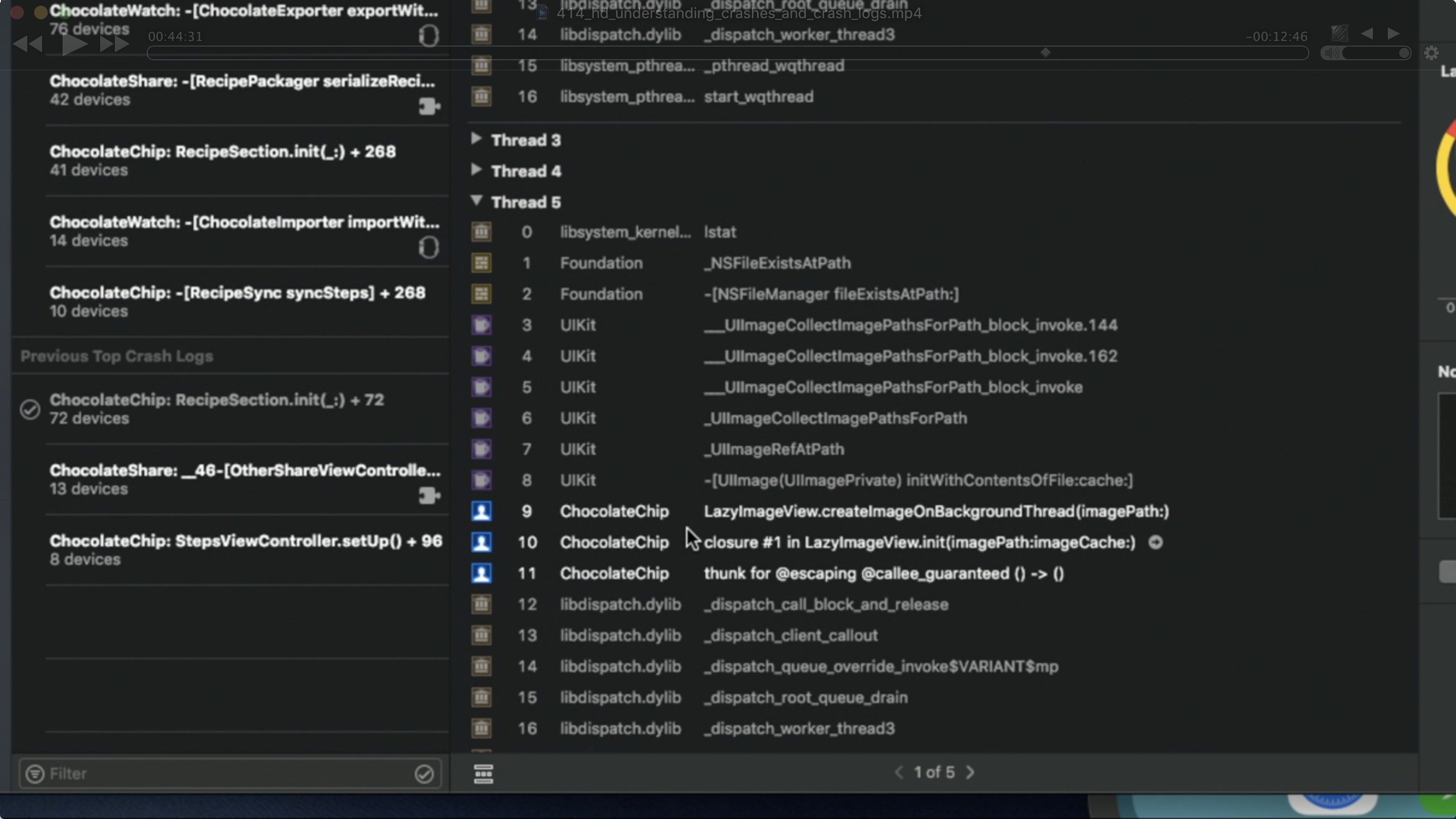The image size is (1456, 819).
Task: Go to previous crash log page
Action: tap(898, 772)
